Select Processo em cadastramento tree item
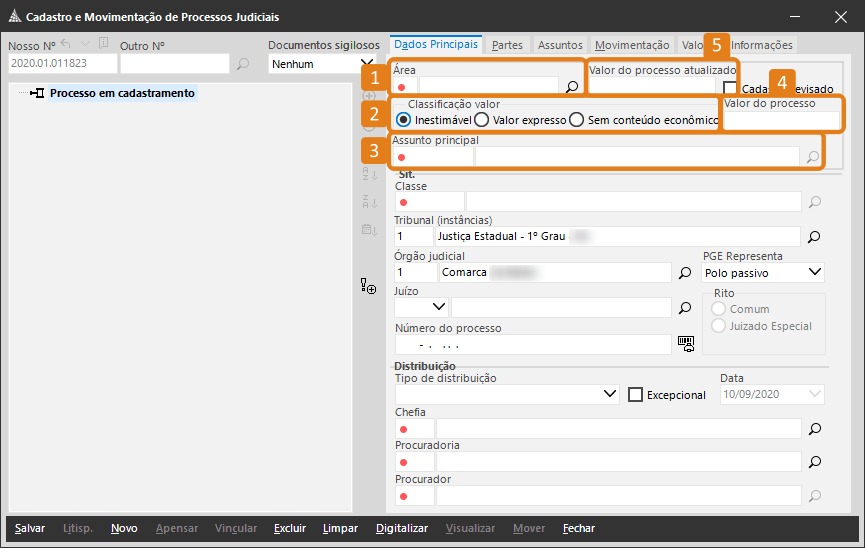 point(122,93)
